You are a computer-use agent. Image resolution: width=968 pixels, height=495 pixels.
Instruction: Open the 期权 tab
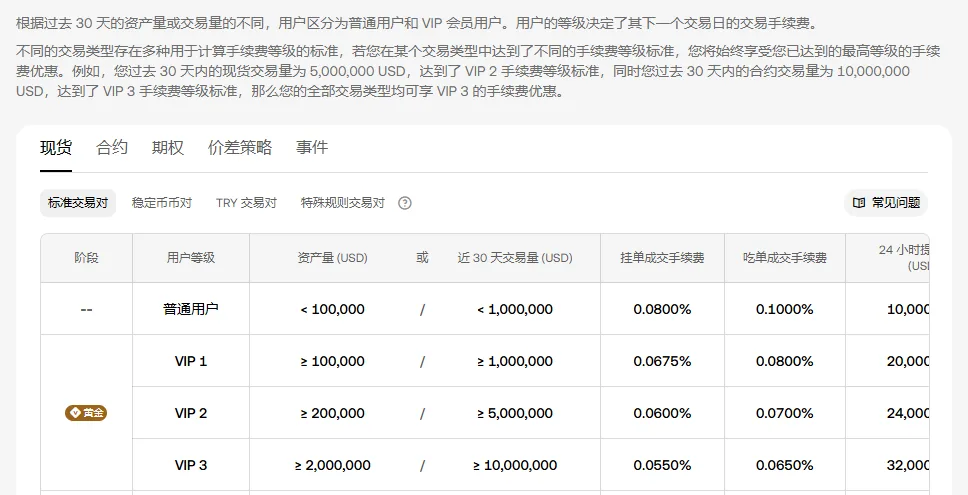click(168, 148)
